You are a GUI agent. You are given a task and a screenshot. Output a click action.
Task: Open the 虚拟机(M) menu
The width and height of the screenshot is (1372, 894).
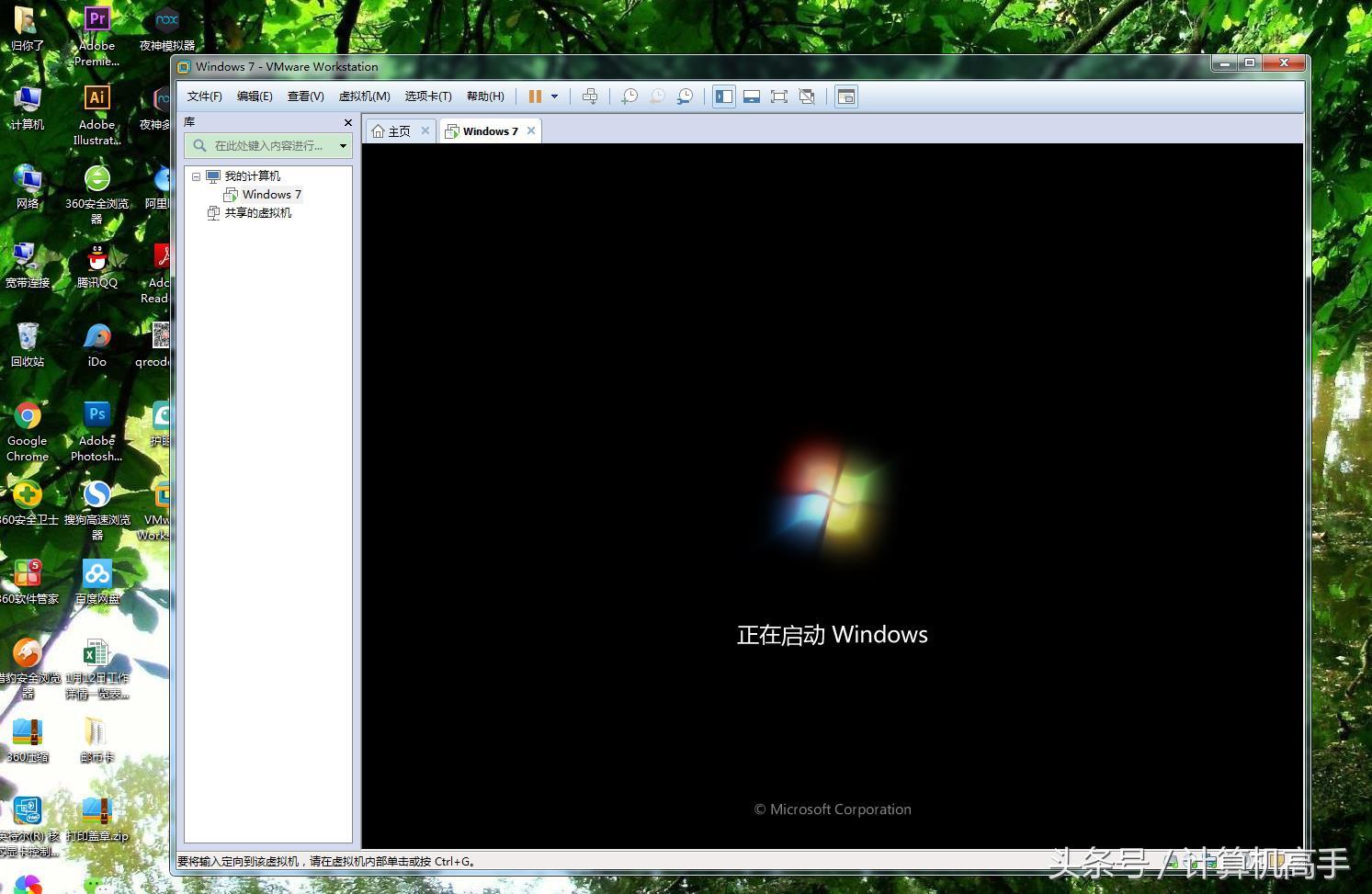364,96
